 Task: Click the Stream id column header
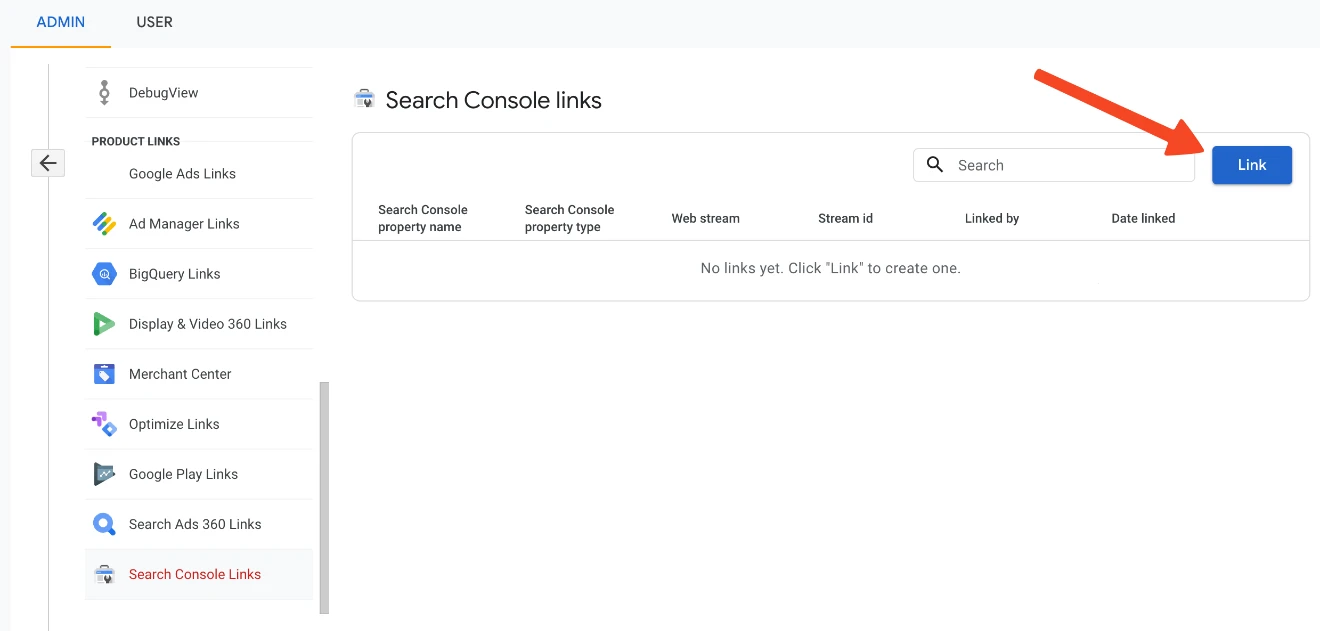pyautogui.click(x=845, y=218)
